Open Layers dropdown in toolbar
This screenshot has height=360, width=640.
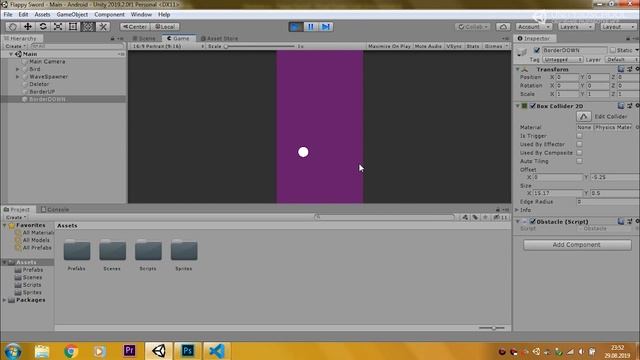[576, 27]
